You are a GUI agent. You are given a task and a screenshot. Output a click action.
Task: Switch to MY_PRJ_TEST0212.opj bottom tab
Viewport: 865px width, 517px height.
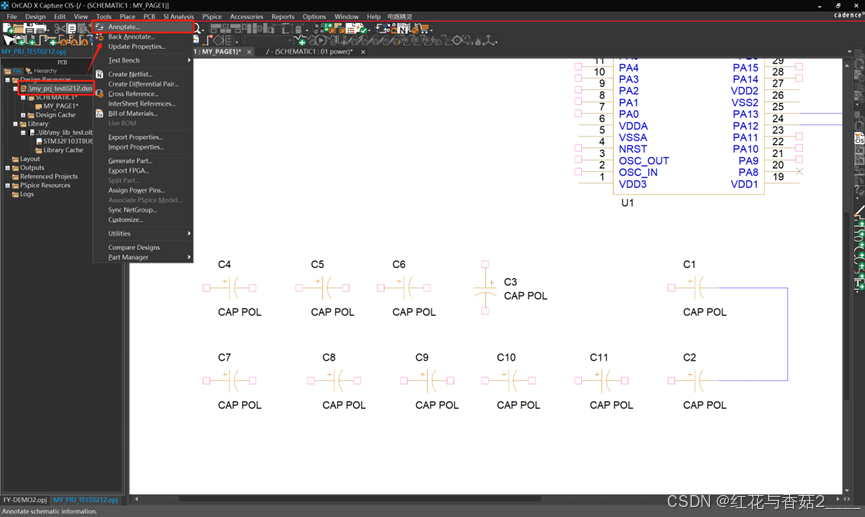[86, 500]
